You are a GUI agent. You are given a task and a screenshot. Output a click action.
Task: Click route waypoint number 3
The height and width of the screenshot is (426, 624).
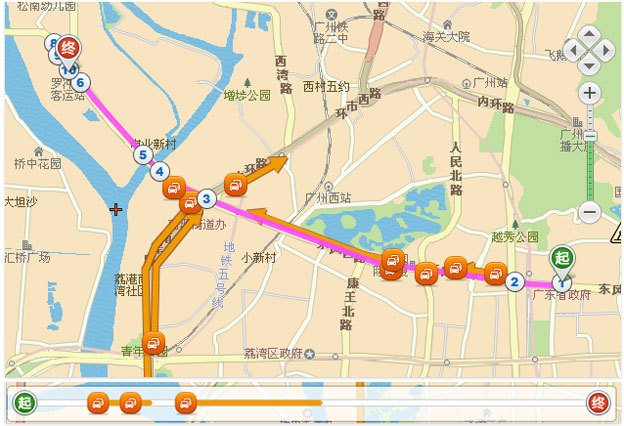206,198
